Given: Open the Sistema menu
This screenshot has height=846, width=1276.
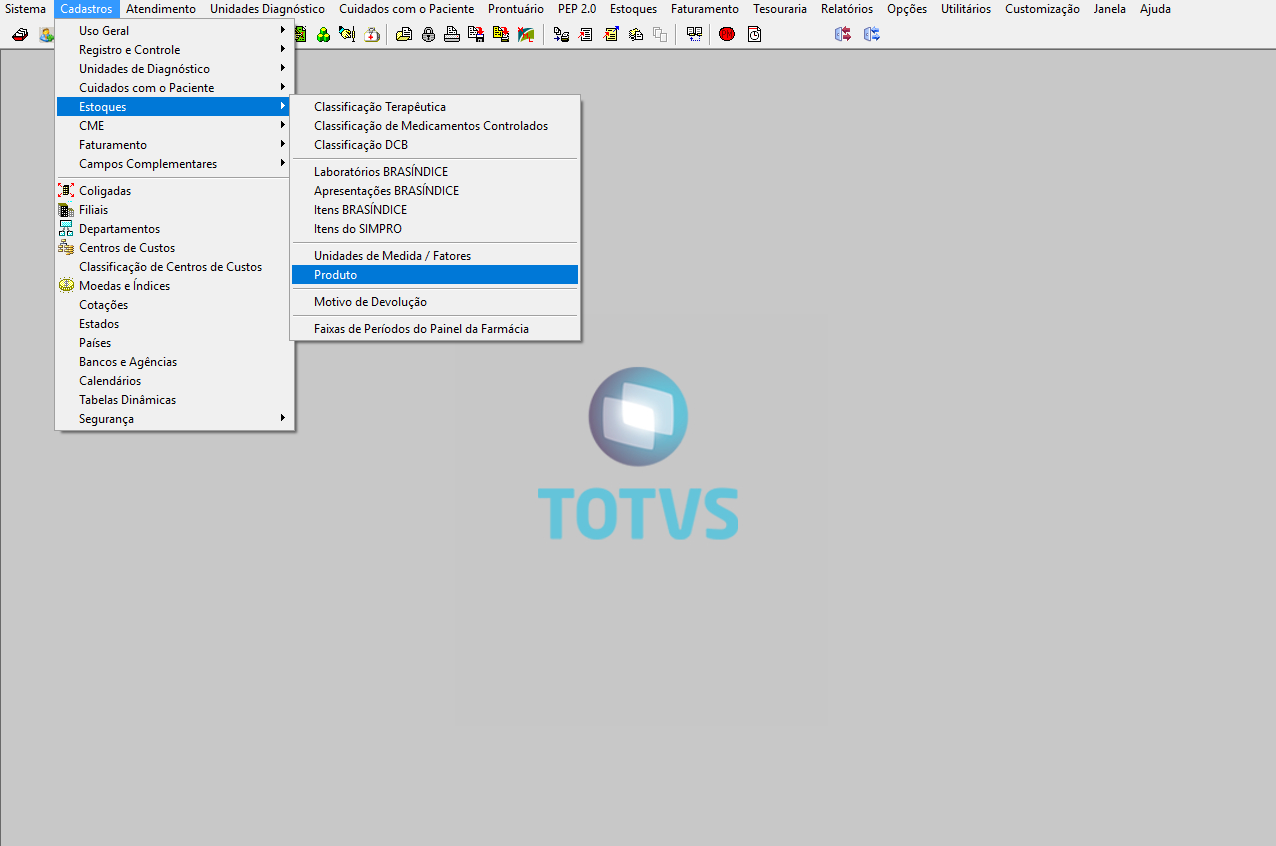Looking at the screenshot, I should pos(25,9).
